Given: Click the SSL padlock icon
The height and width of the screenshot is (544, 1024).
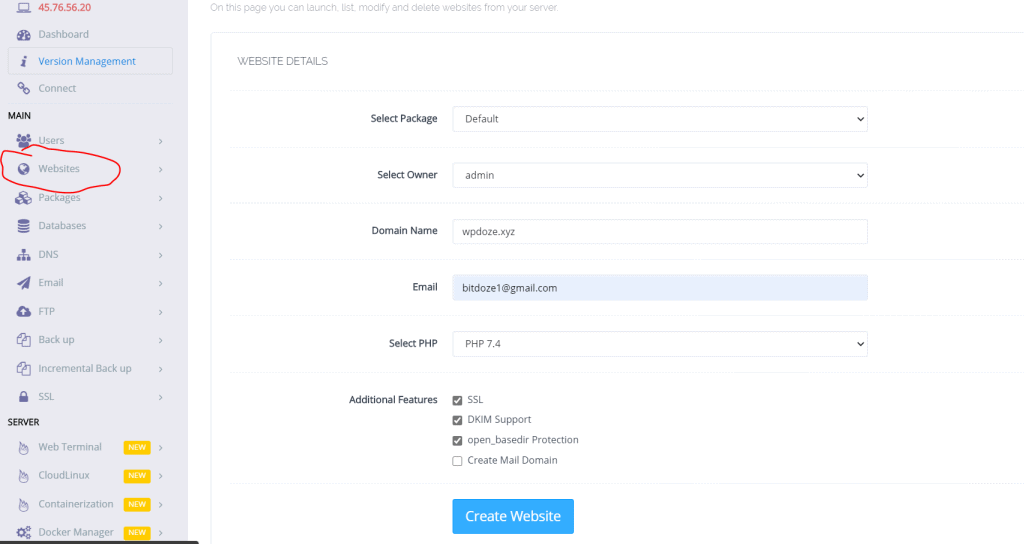Looking at the screenshot, I should 24,396.
